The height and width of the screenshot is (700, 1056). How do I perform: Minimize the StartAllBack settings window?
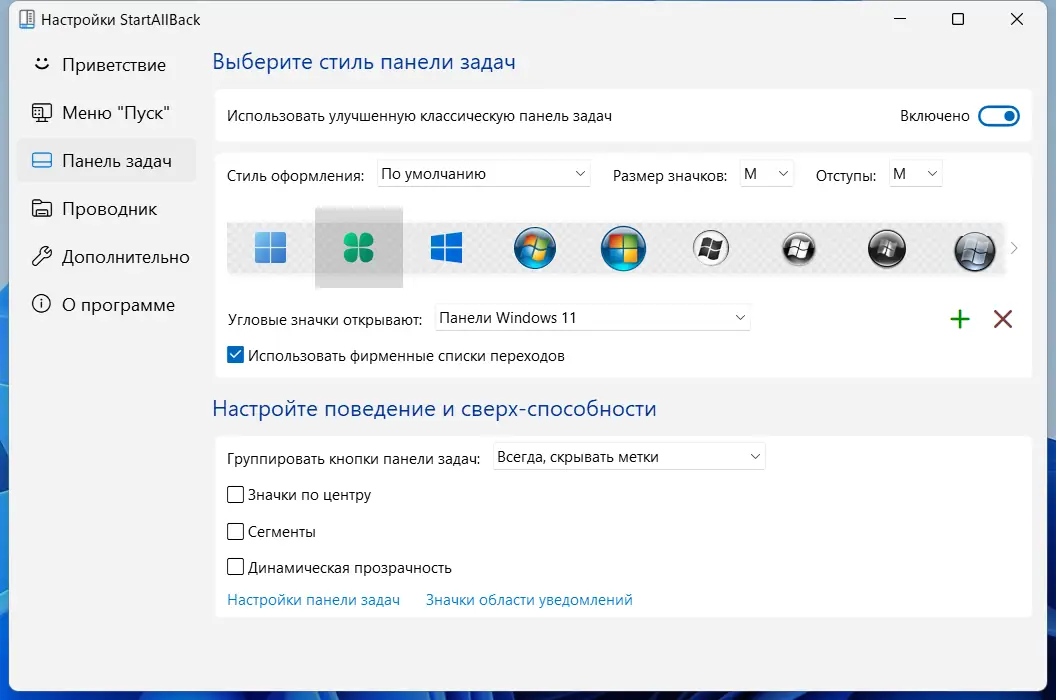[x=900, y=19]
